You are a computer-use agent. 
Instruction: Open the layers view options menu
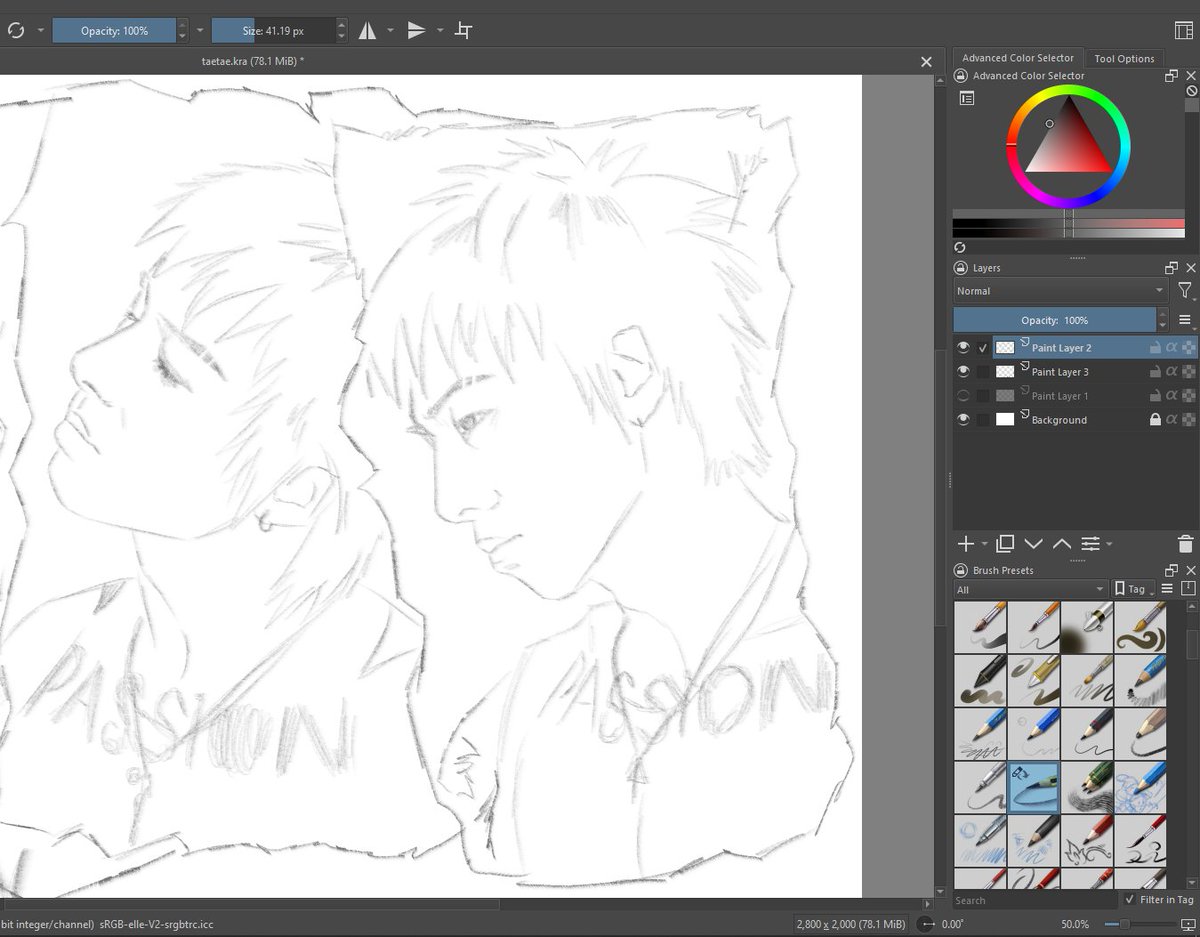[x=1185, y=320]
